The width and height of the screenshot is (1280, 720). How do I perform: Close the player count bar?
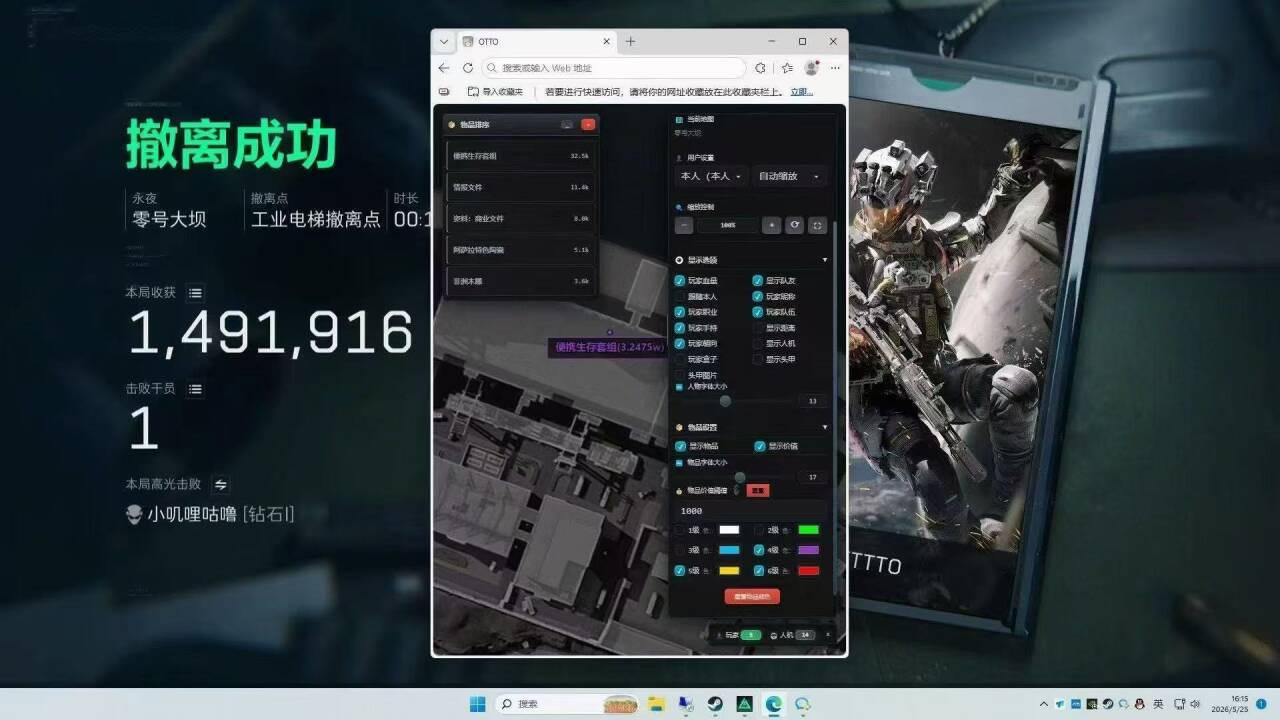(827, 634)
